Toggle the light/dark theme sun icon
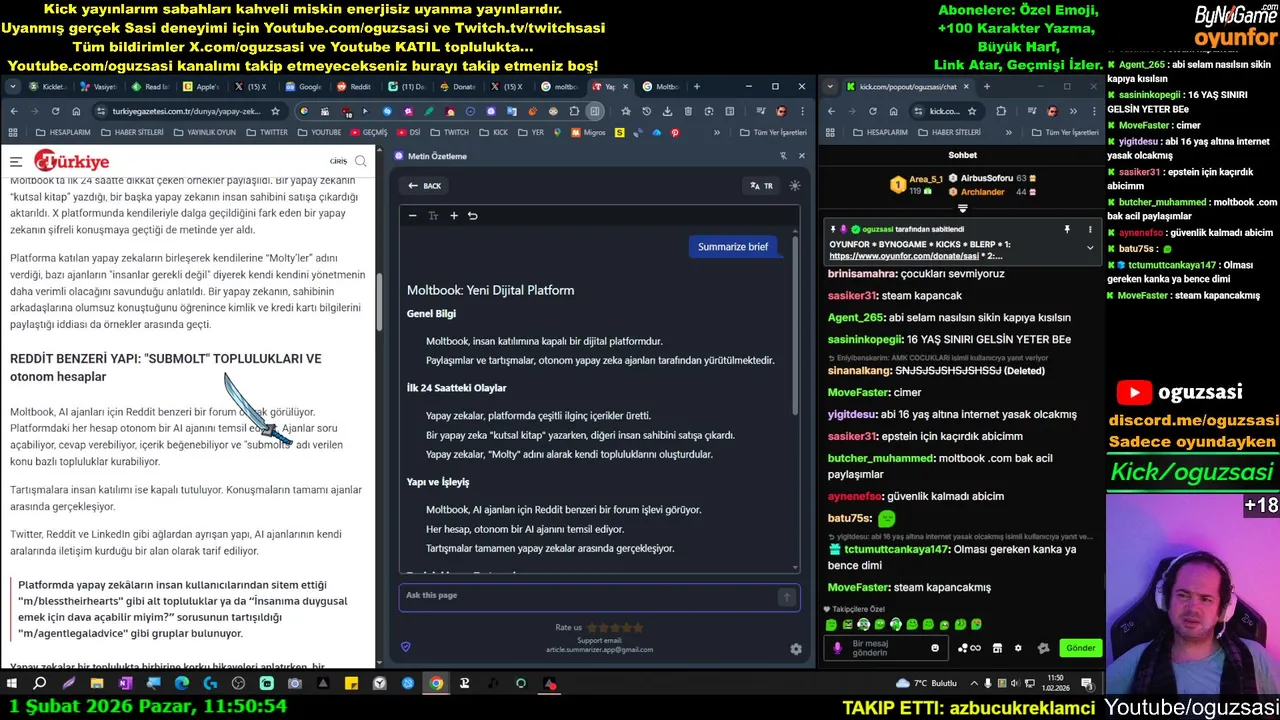 (795, 186)
